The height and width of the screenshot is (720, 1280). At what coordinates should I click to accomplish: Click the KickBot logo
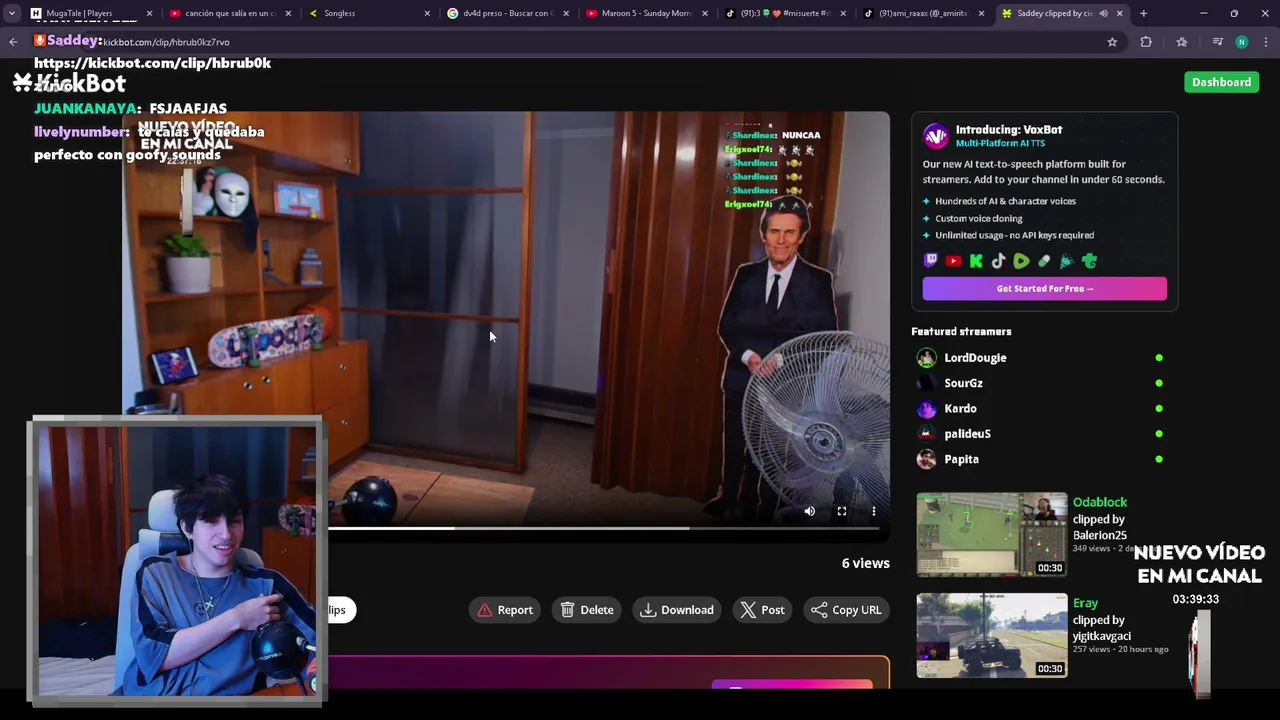pos(70,83)
